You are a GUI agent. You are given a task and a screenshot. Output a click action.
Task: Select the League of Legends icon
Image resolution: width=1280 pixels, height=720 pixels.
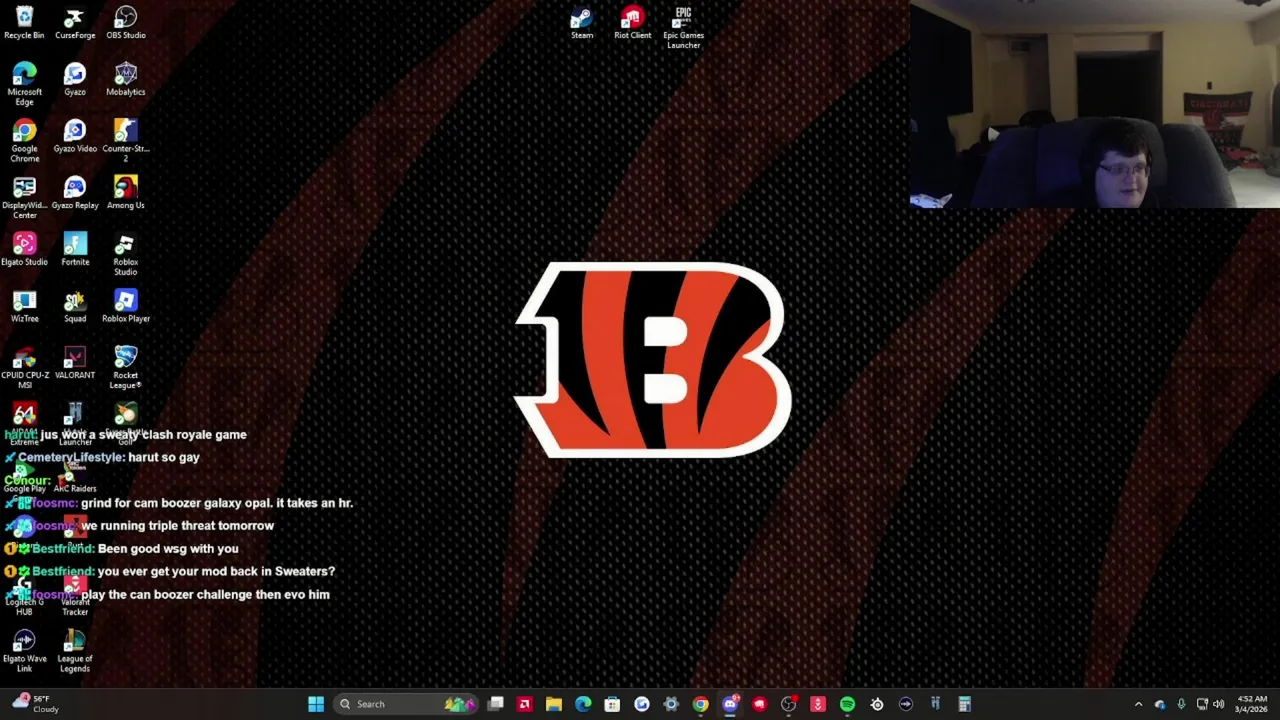(x=75, y=651)
